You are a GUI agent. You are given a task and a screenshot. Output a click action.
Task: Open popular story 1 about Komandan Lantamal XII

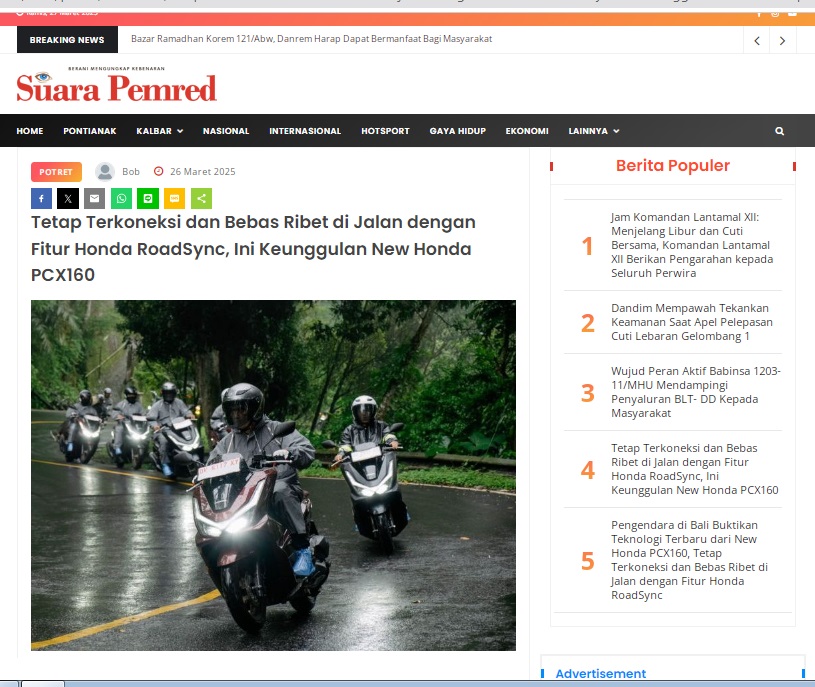coord(692,245)
